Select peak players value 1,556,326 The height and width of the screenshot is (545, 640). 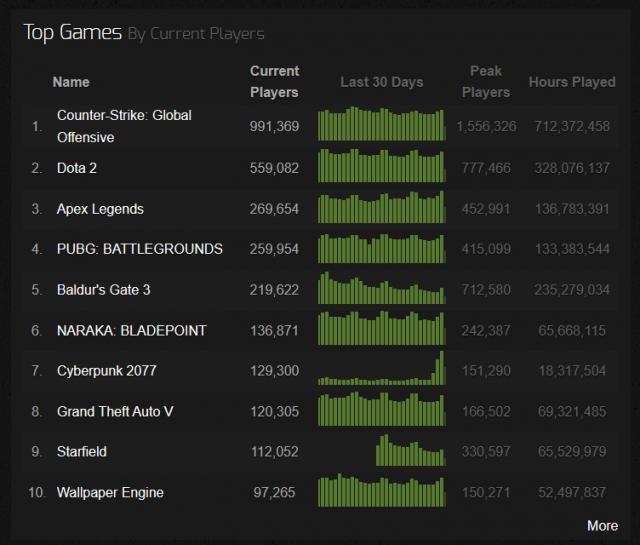tap(486, 127)
